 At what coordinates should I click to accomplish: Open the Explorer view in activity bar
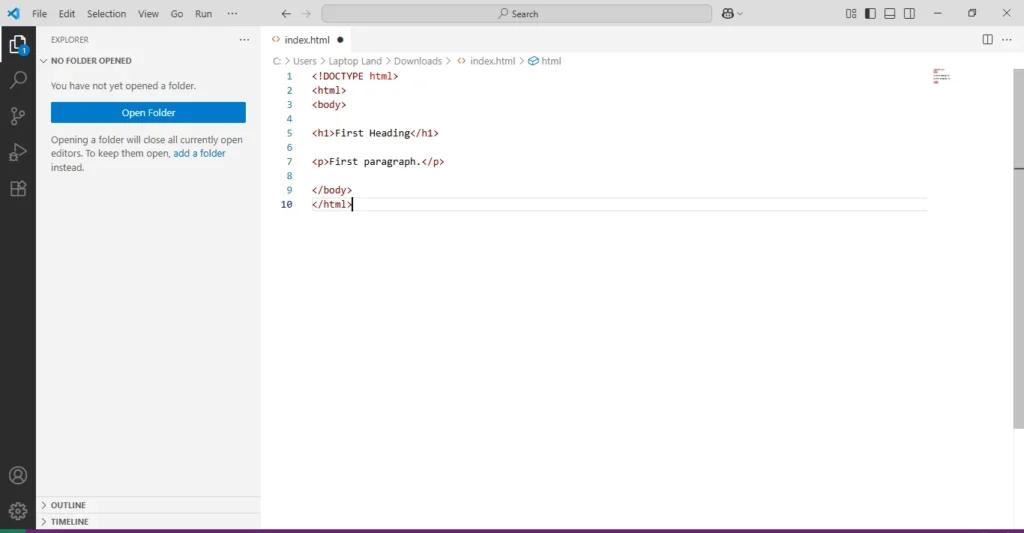pos(17,45)
